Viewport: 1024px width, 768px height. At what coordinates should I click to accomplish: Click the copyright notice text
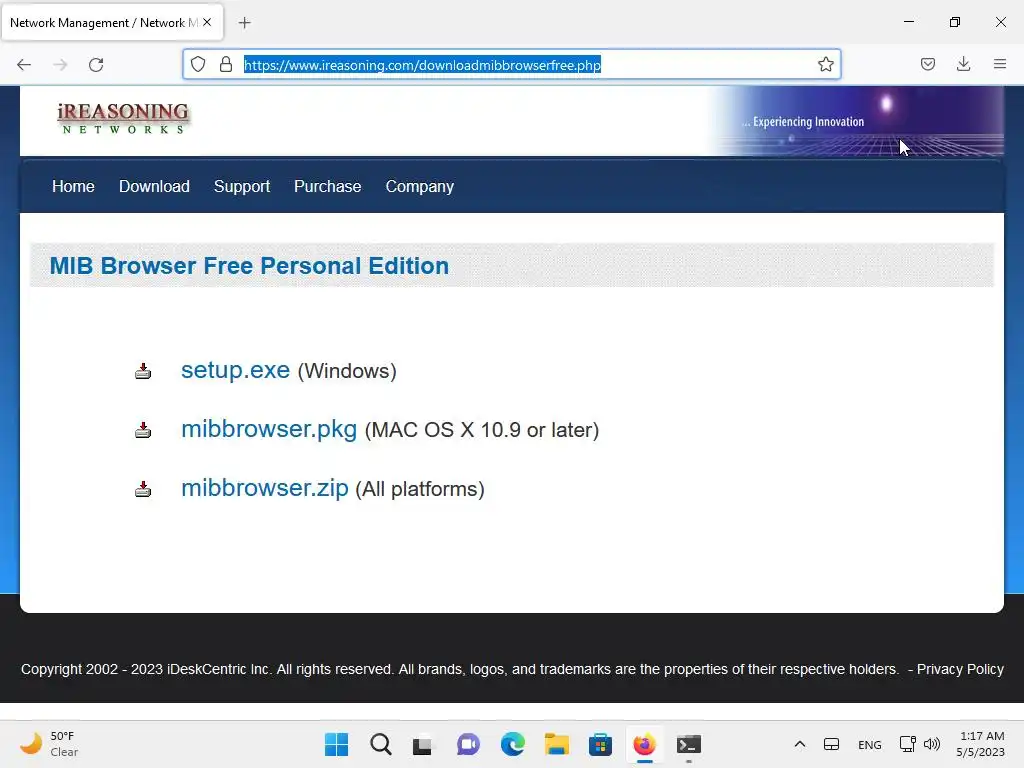point(460,669)
